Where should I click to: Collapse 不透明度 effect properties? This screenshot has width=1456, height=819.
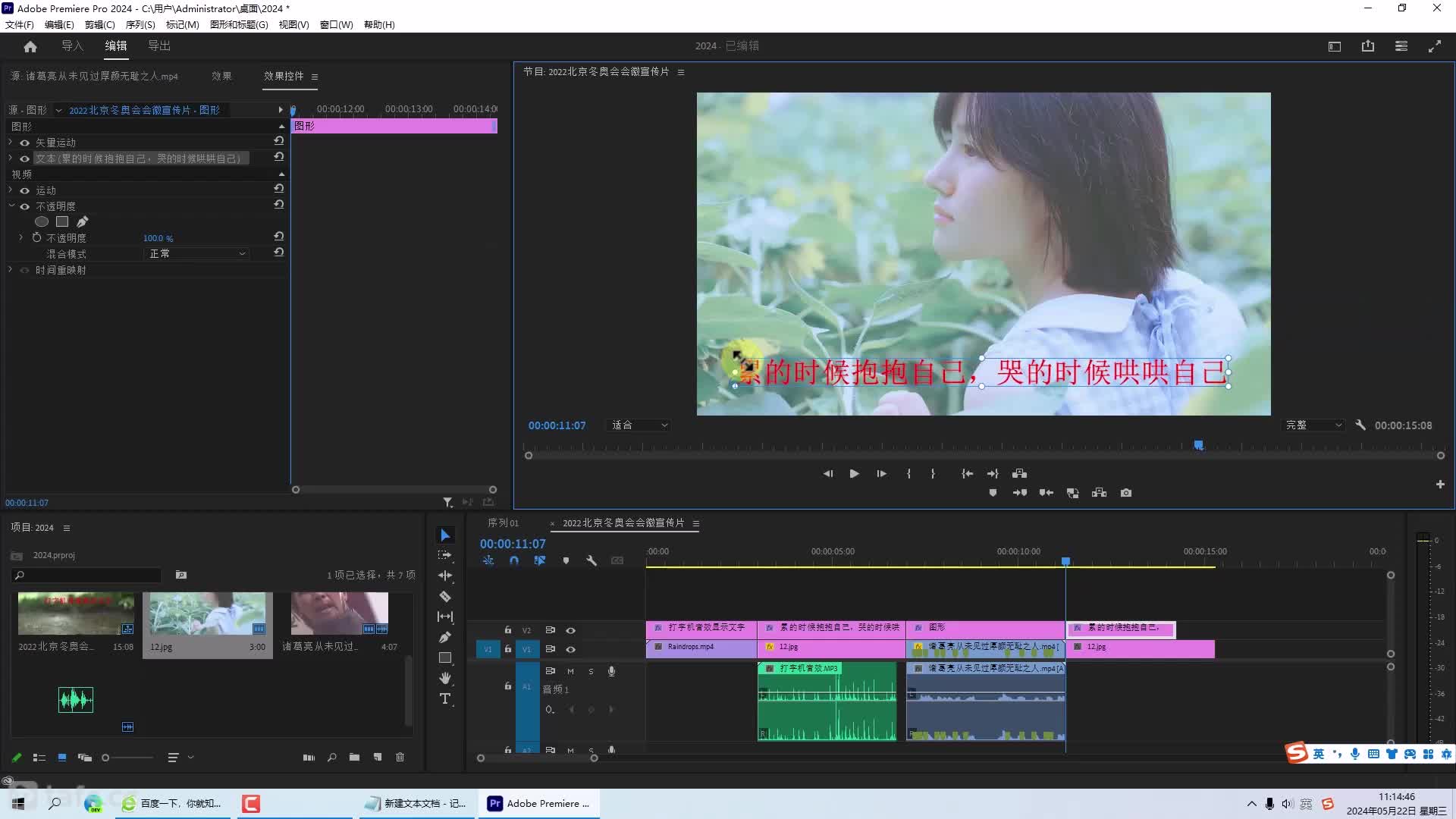[x=11, y=206]
